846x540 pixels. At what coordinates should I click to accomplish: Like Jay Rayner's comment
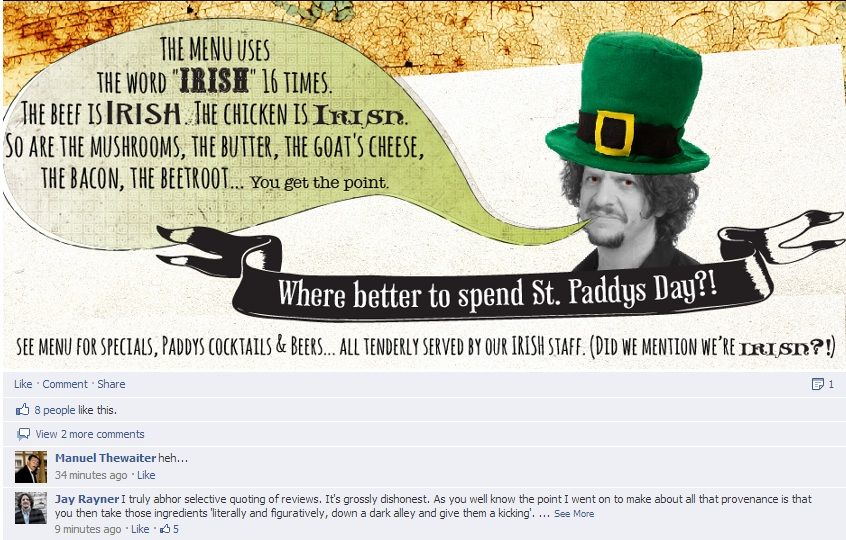(x=140, y=529)
